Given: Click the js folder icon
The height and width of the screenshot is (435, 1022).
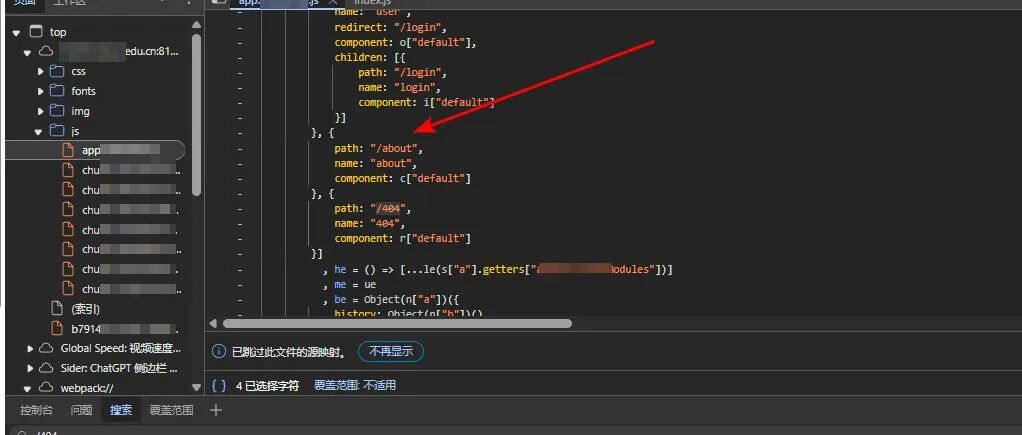Looking at the screenshot, I should tap(57, 131).
